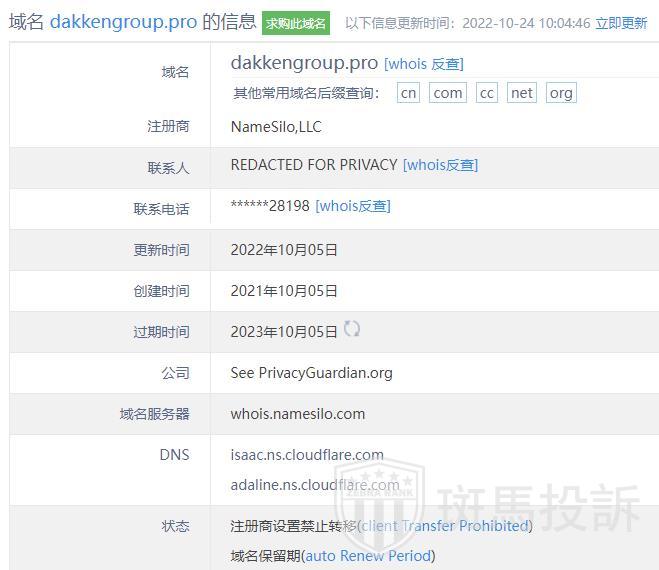This screenshot has height=570, width=659.
Task: Open whois反查 beside the phone number
Action: click(353, 206)
